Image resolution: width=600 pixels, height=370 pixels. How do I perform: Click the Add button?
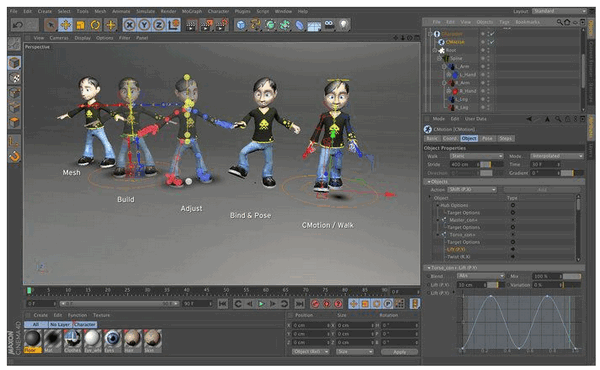(542, 190)
